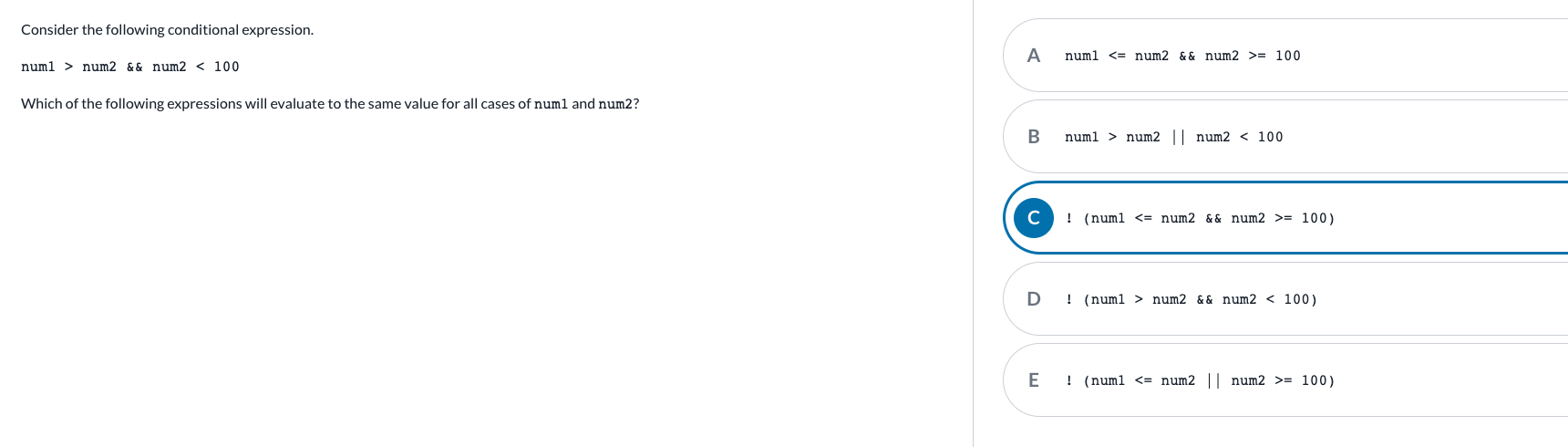Image resolution: width=1568 pixels, height=447 pixels.
Task: Pick the letter D answer circle
Action: [x=1033, y=299]
